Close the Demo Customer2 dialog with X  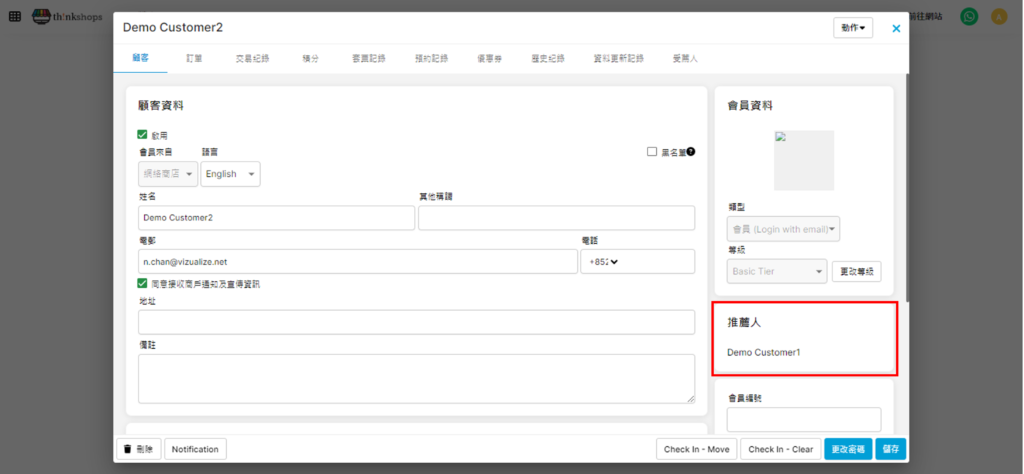(896, 28)
